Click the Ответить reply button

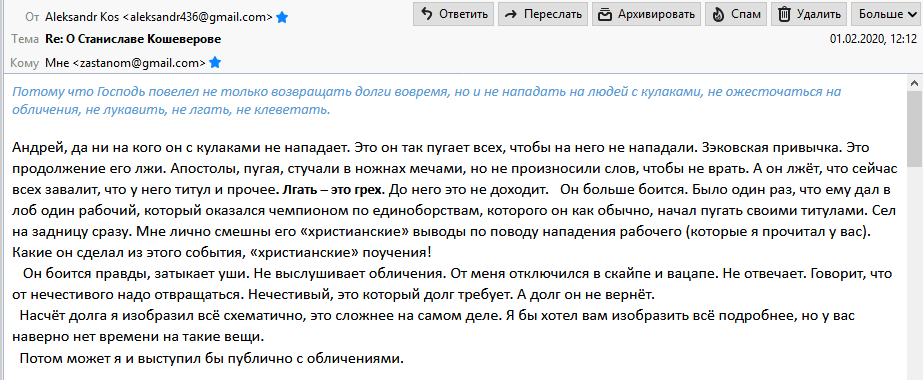tap(454, 14)
